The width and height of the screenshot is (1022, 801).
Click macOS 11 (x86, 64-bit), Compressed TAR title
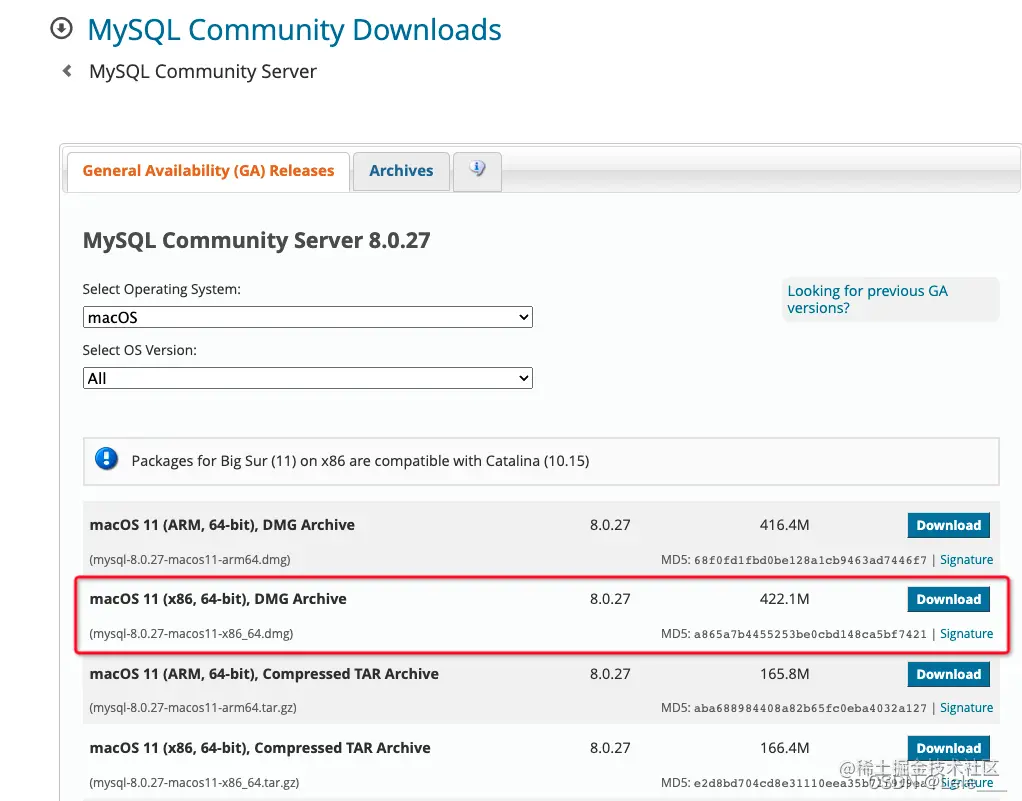click(x=260, y=748)
